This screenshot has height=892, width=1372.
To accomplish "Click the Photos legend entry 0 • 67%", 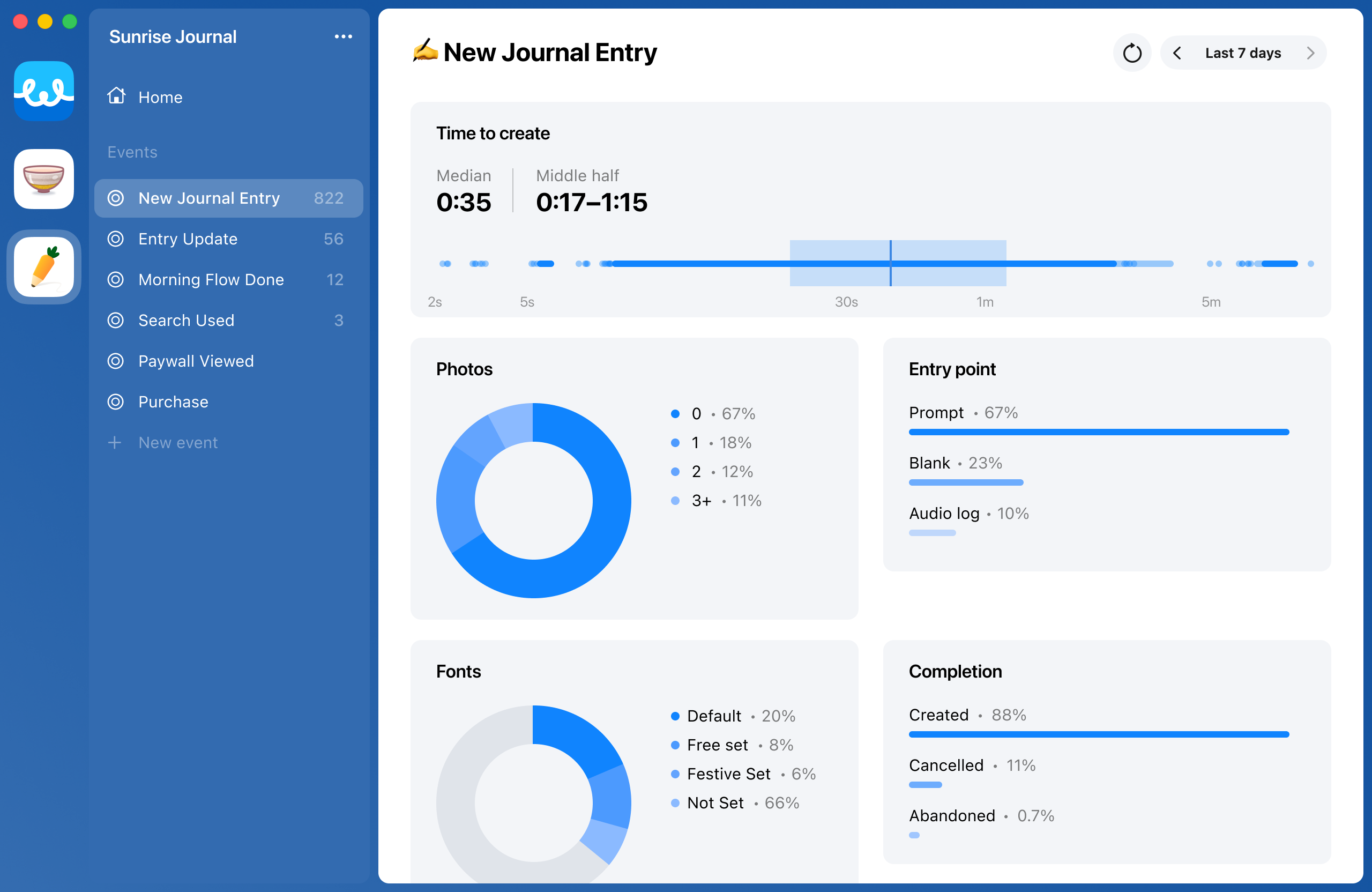I will 713,413.
